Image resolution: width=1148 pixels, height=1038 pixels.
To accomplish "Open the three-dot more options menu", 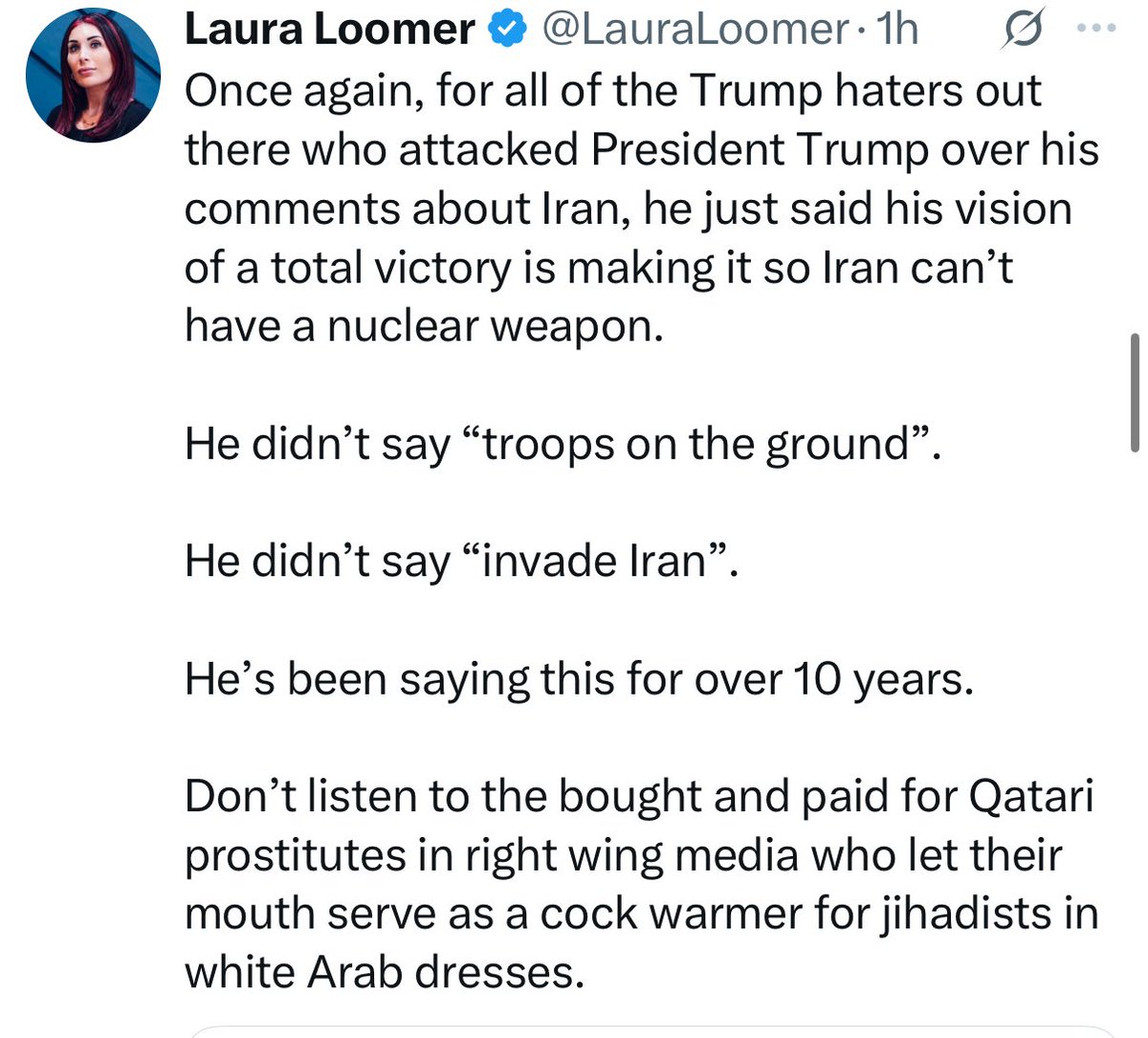I will tap(1096, 29).
